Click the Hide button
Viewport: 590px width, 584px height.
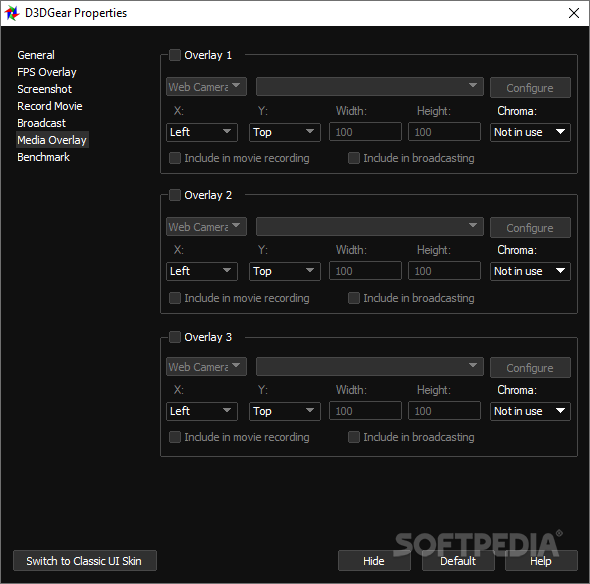[x=374, y=561]
